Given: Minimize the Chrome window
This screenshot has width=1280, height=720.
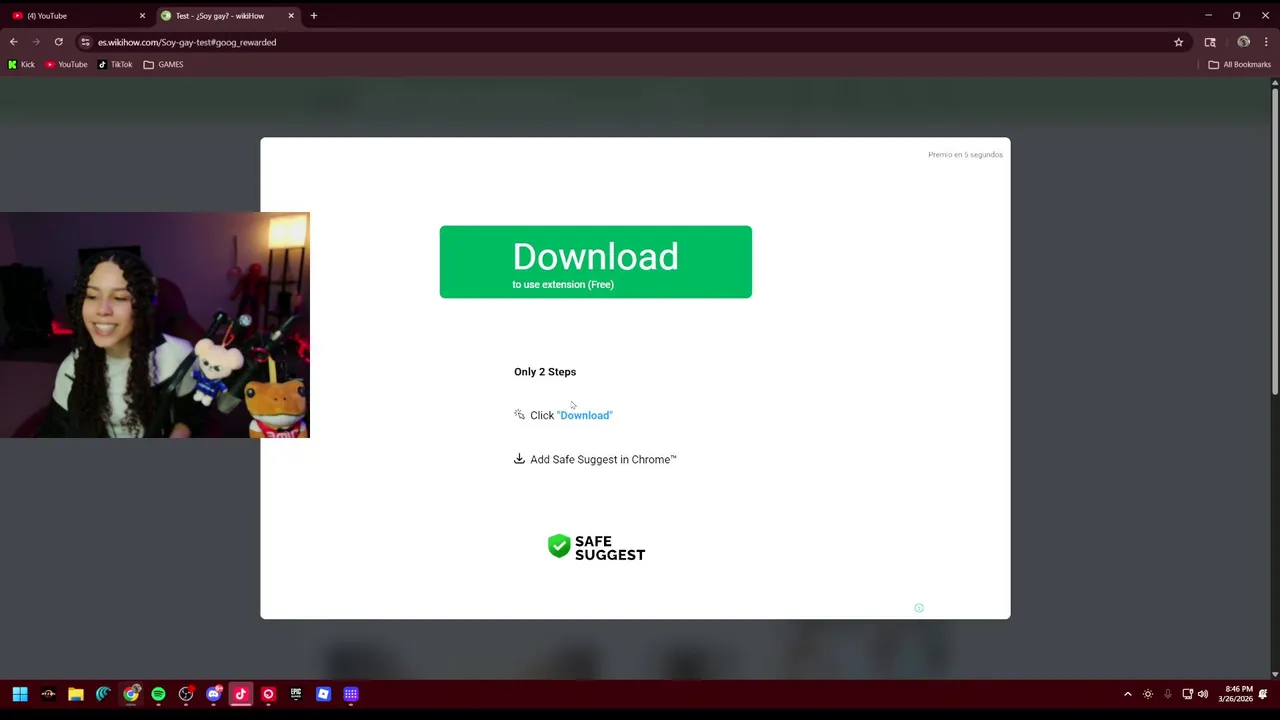Looking at the screenshot, I should (x=1208, y=16).
